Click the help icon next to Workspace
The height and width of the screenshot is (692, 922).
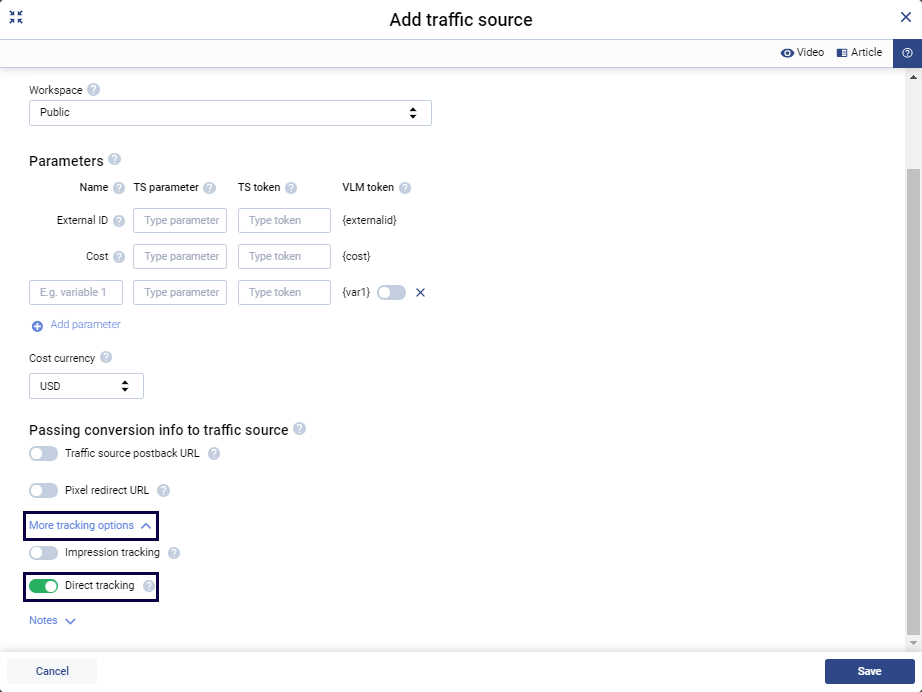click(93, 90)
